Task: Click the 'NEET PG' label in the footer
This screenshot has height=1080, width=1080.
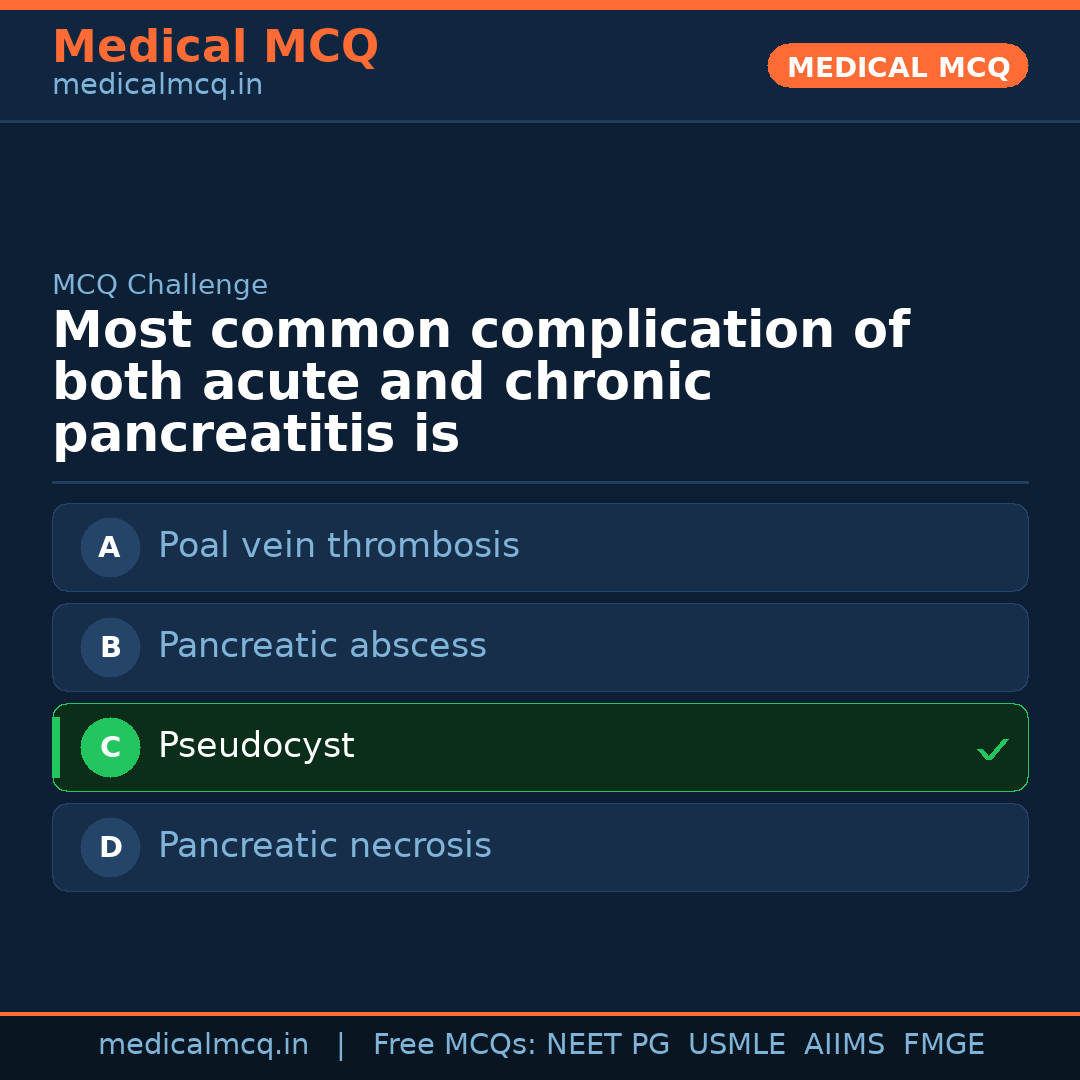Action: 607,1044
